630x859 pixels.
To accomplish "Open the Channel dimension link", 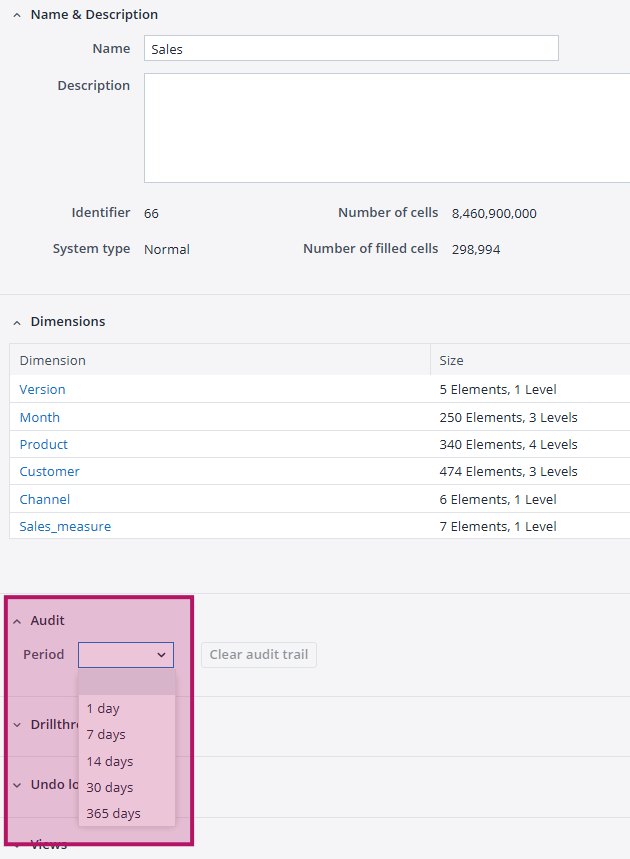I will pos(45,499).
